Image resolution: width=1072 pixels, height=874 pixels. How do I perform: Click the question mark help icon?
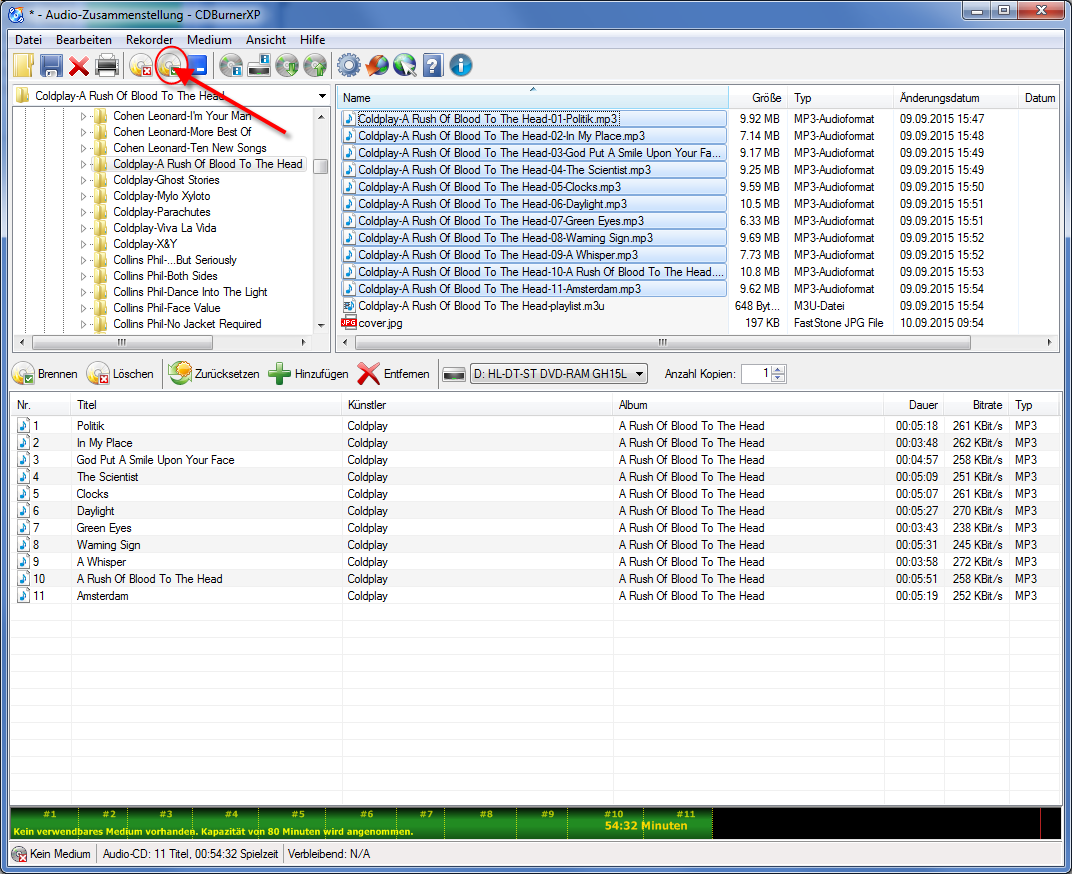click(x=432, y=66)
